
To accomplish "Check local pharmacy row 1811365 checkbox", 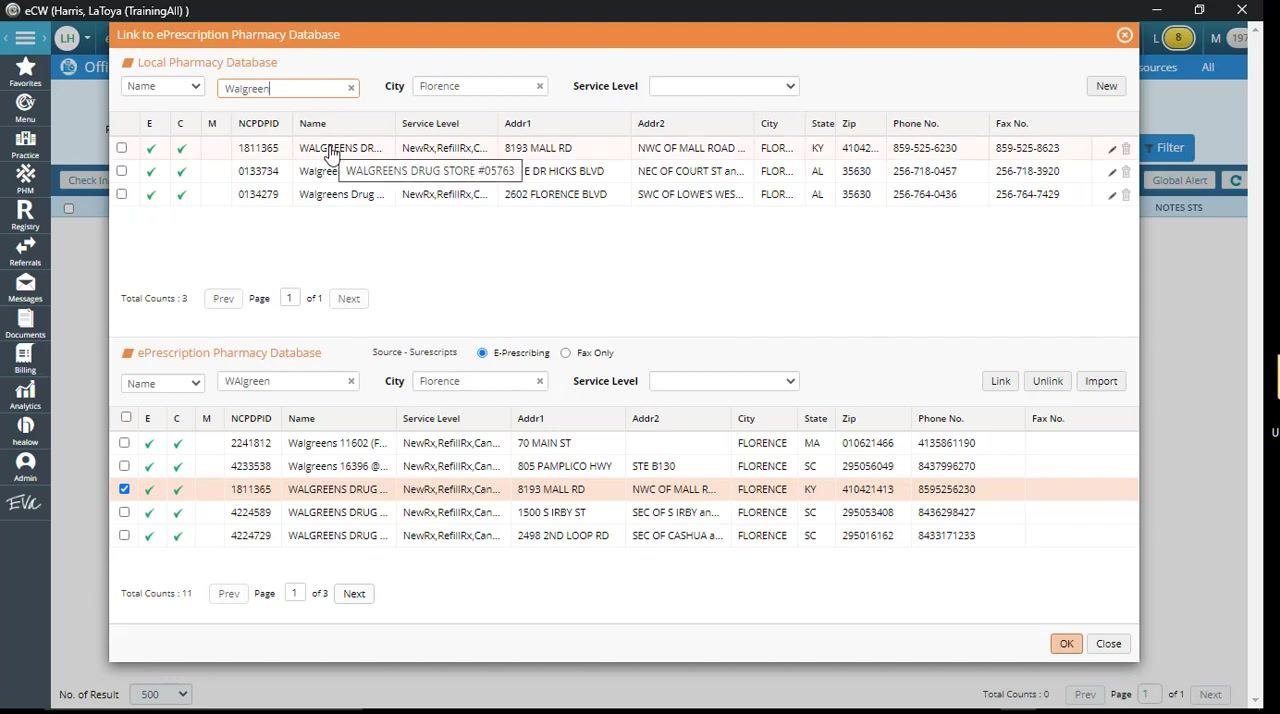I will pyautogui.click(x=122, y=148).
